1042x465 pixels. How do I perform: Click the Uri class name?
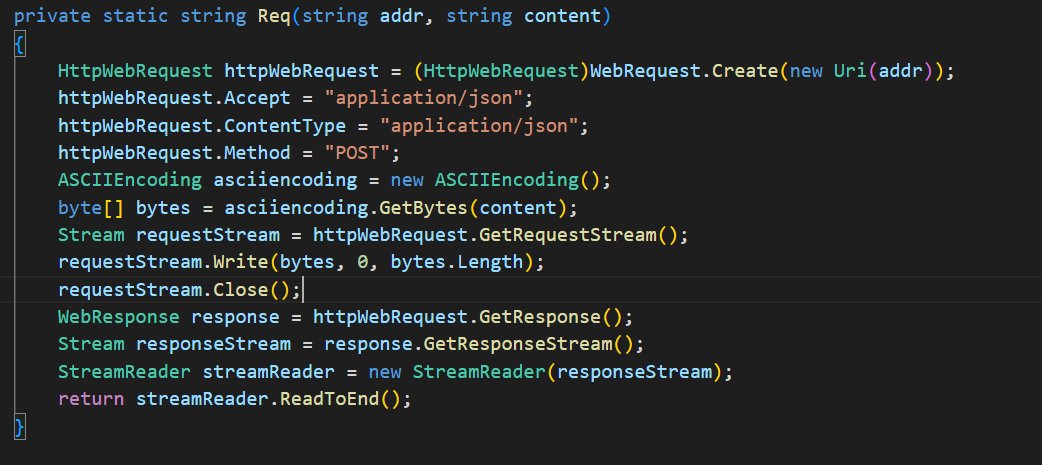click(x=850, y=72)
